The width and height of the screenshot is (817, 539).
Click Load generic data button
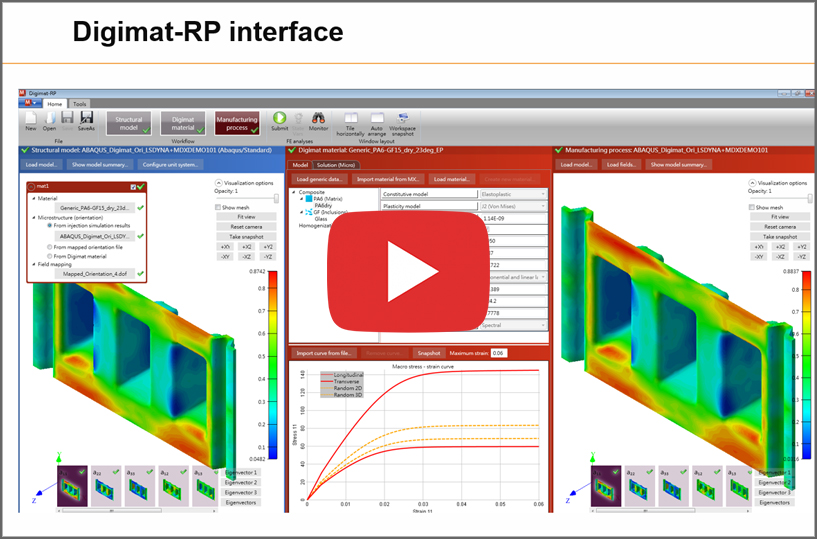[x=319, y=179]
